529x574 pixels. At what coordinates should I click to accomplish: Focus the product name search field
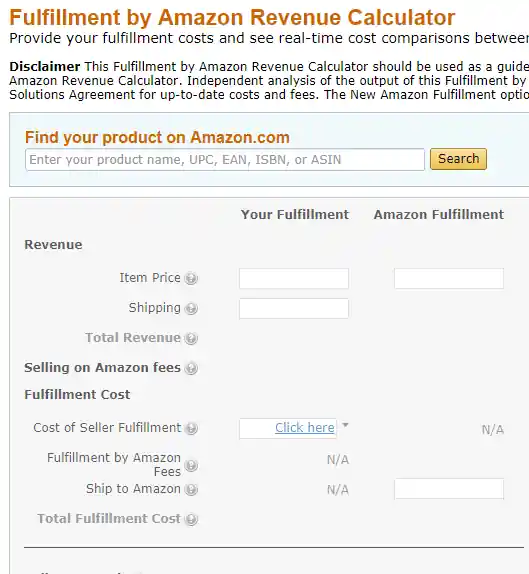(x=225, y=160)
